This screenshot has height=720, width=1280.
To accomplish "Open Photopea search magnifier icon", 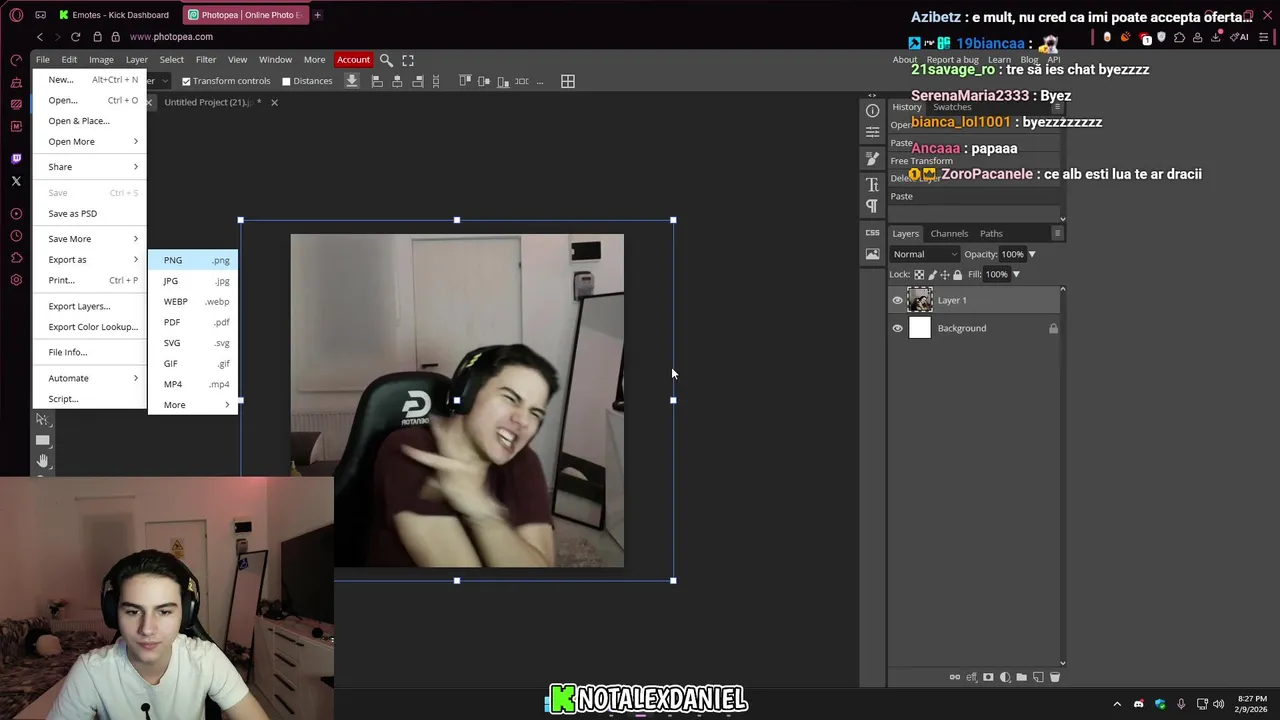I will point(386,60).
